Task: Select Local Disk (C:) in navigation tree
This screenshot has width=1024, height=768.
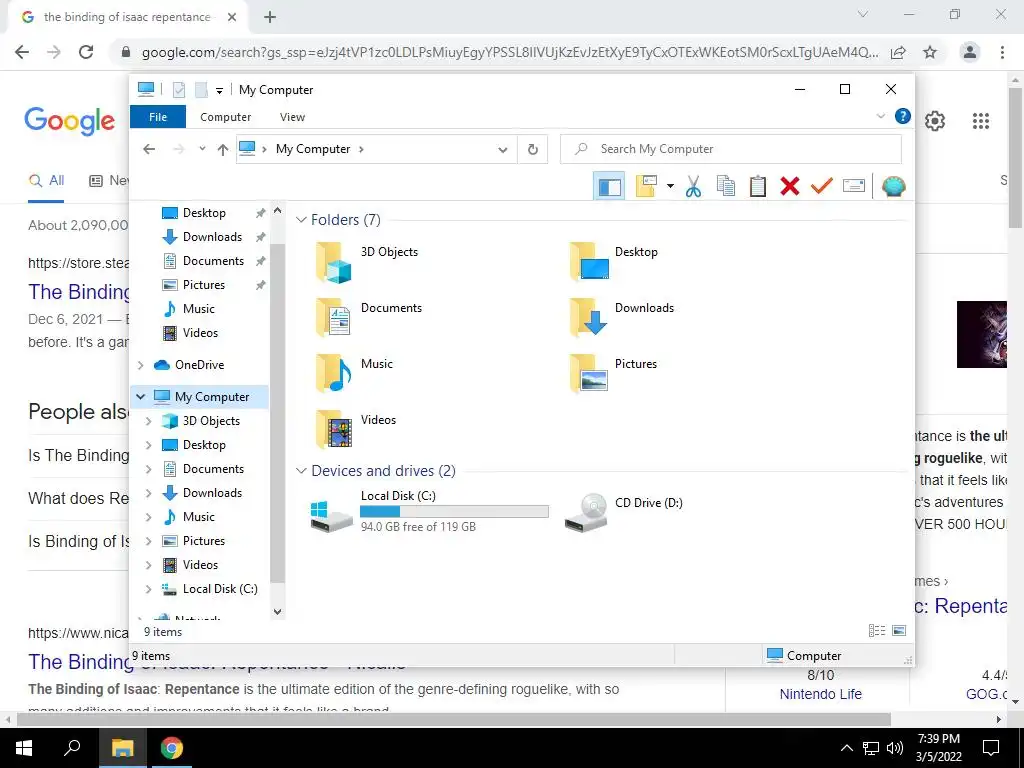Action: coord(220,589)
